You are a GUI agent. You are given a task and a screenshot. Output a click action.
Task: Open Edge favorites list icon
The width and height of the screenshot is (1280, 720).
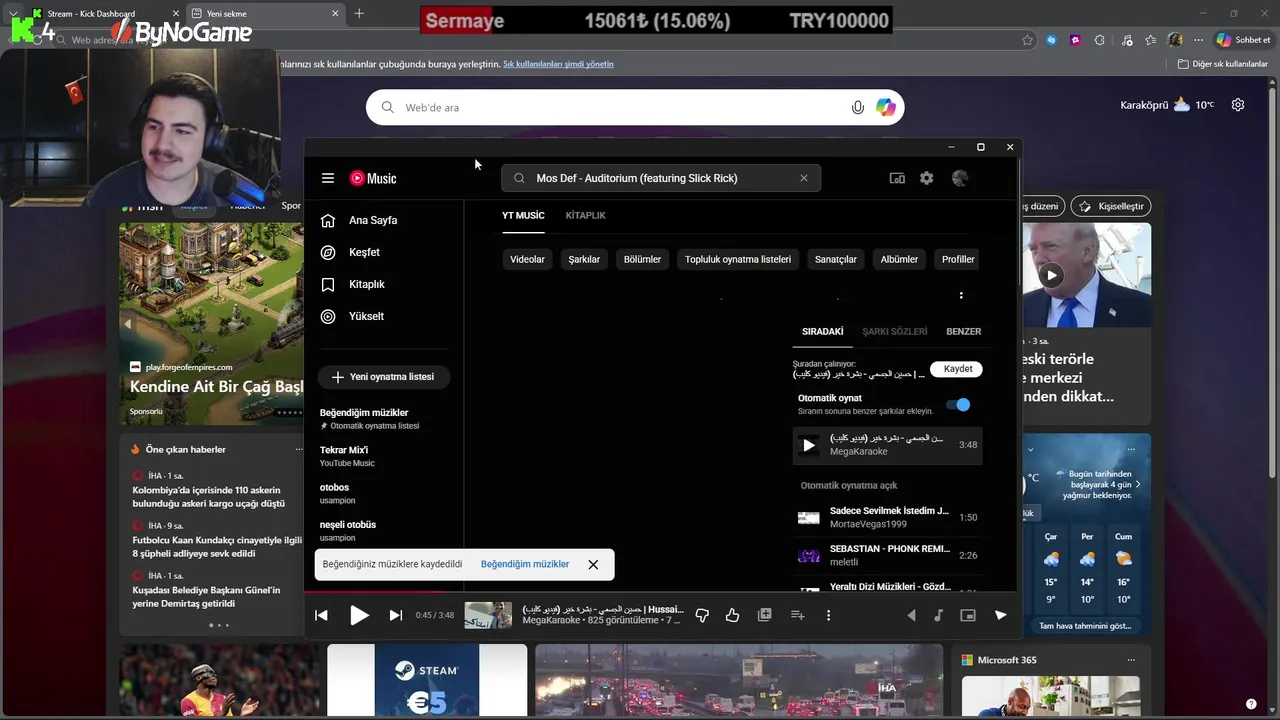tap(1151, 40)
